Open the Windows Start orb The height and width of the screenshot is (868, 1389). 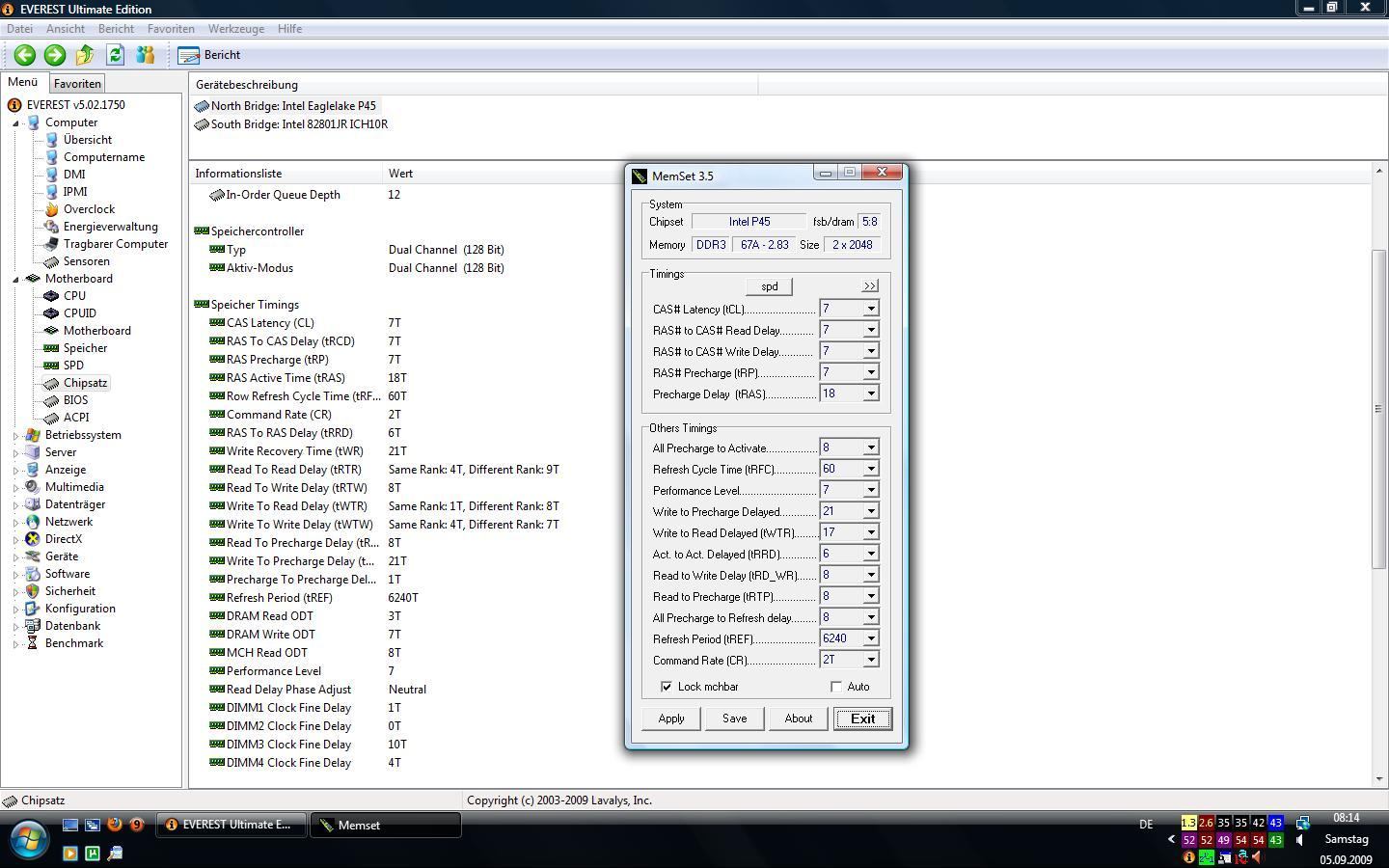click(28, 839)
